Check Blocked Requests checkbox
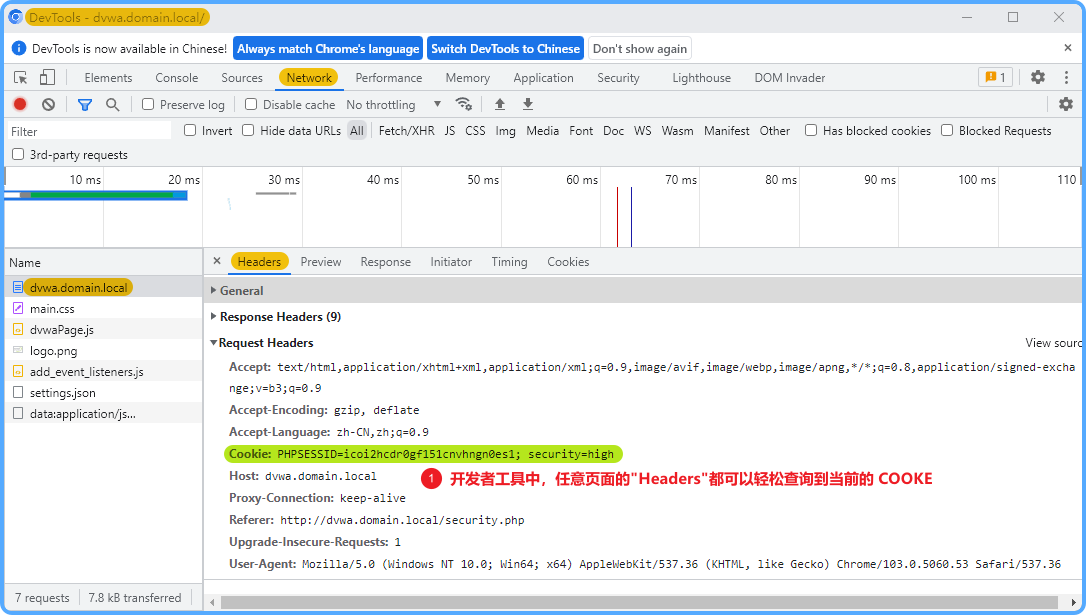Screen dimensions: 1086x615 tap(947, 130)
